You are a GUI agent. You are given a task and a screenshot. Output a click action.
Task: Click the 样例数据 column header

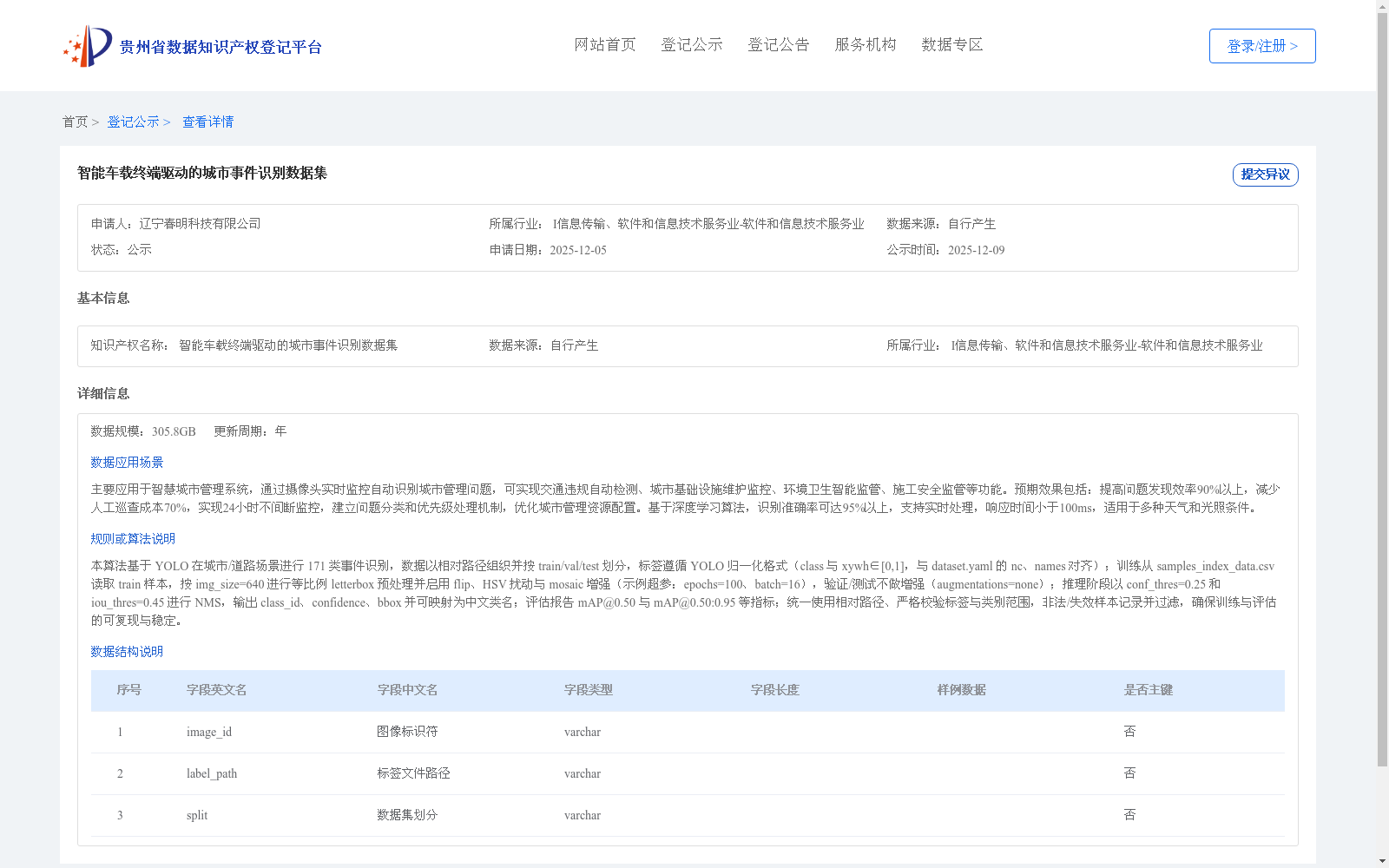click(x=962, y=690)
